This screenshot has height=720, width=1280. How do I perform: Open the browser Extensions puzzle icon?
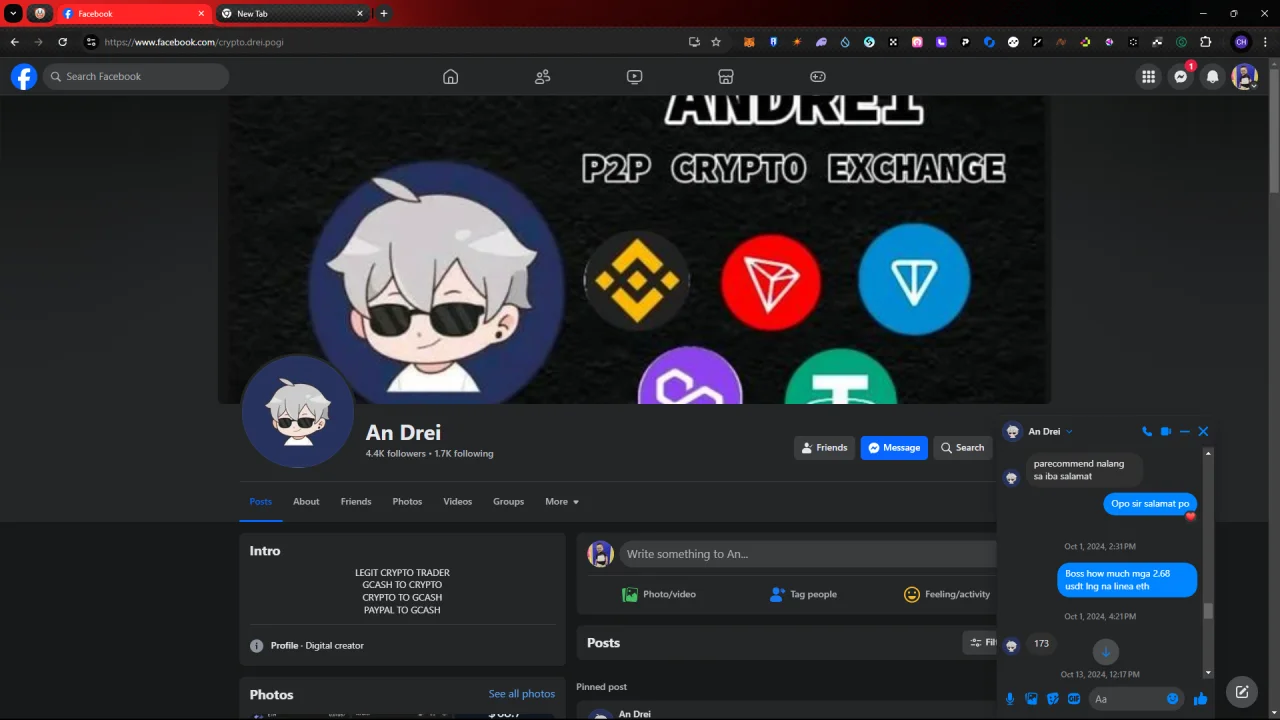coord(1205,42)
